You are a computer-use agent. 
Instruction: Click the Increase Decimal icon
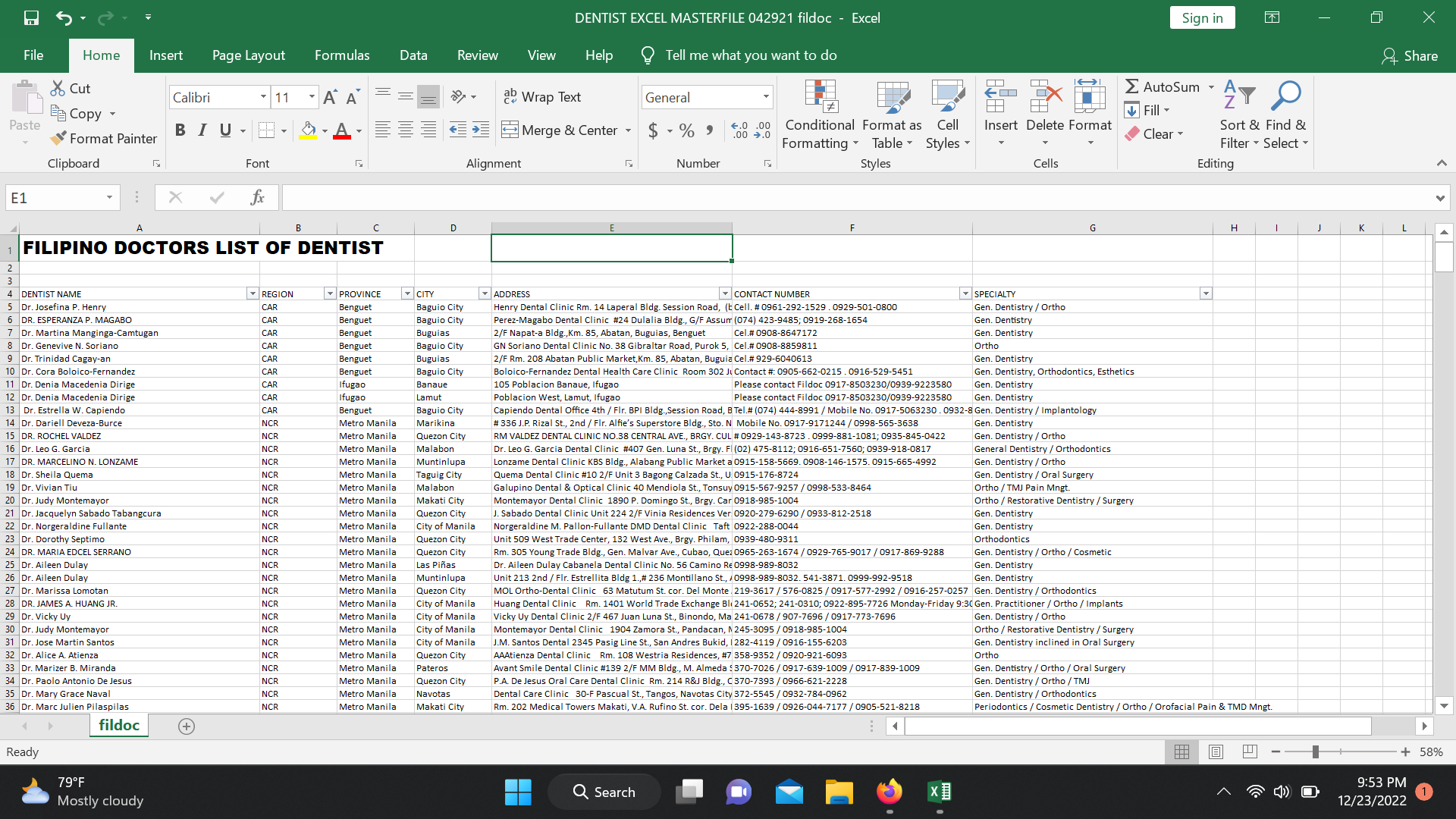coord(739,130)
